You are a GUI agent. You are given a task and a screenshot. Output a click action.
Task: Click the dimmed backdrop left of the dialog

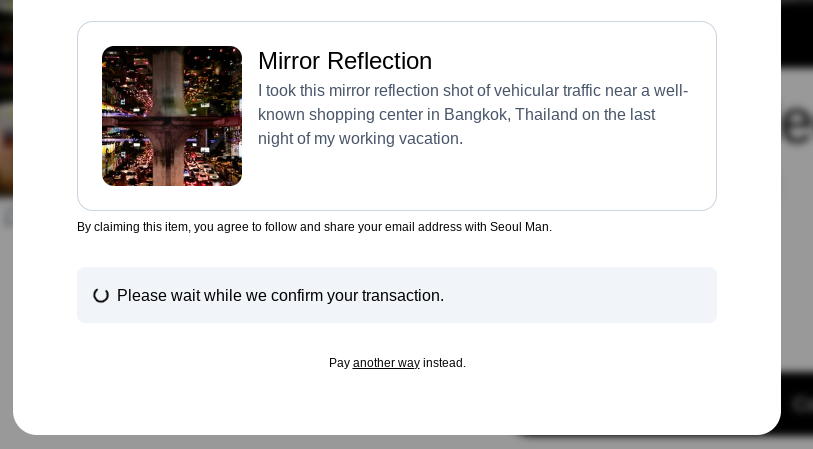(6, 300)
